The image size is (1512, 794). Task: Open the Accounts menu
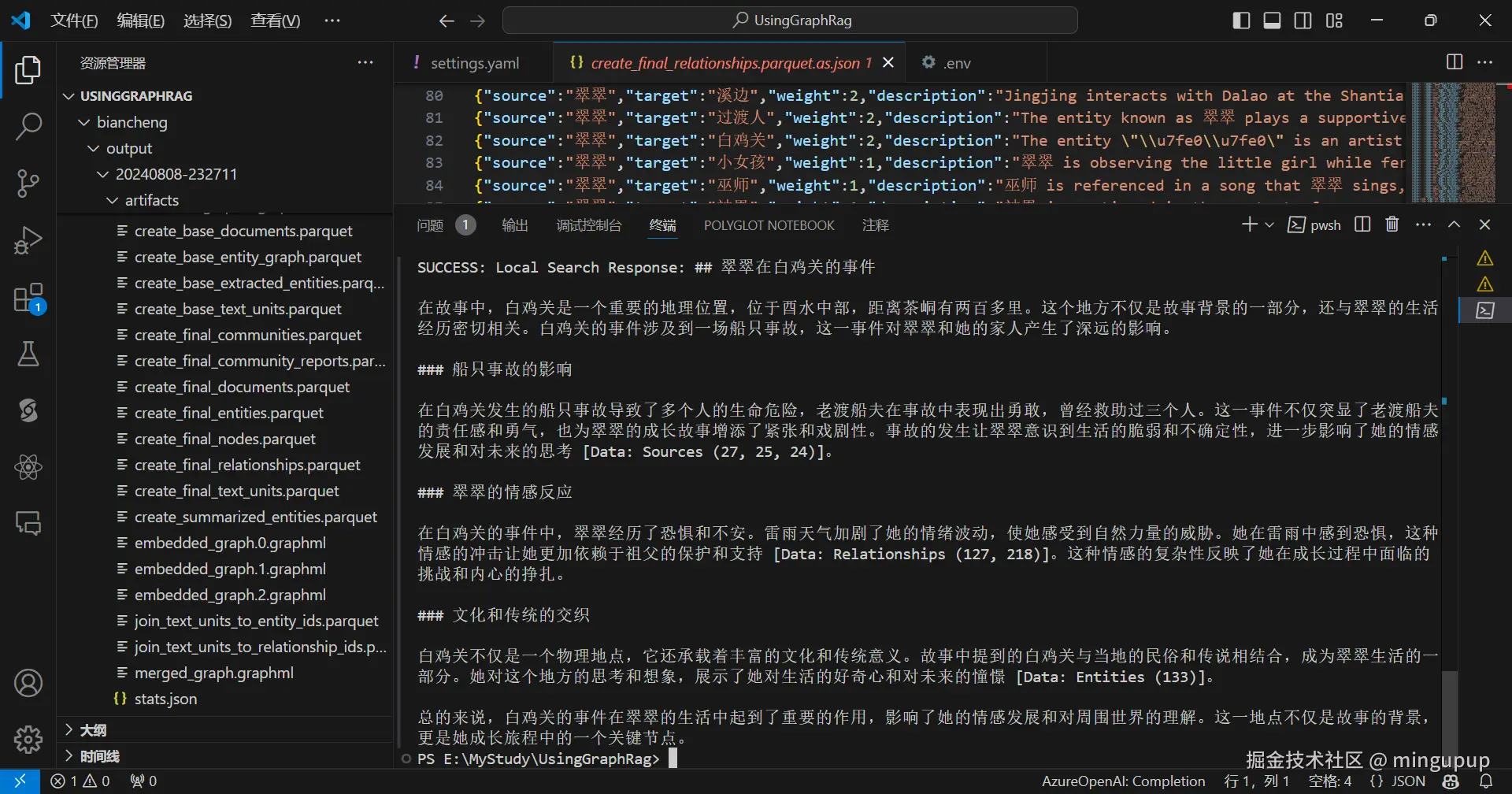click(28, 683)
